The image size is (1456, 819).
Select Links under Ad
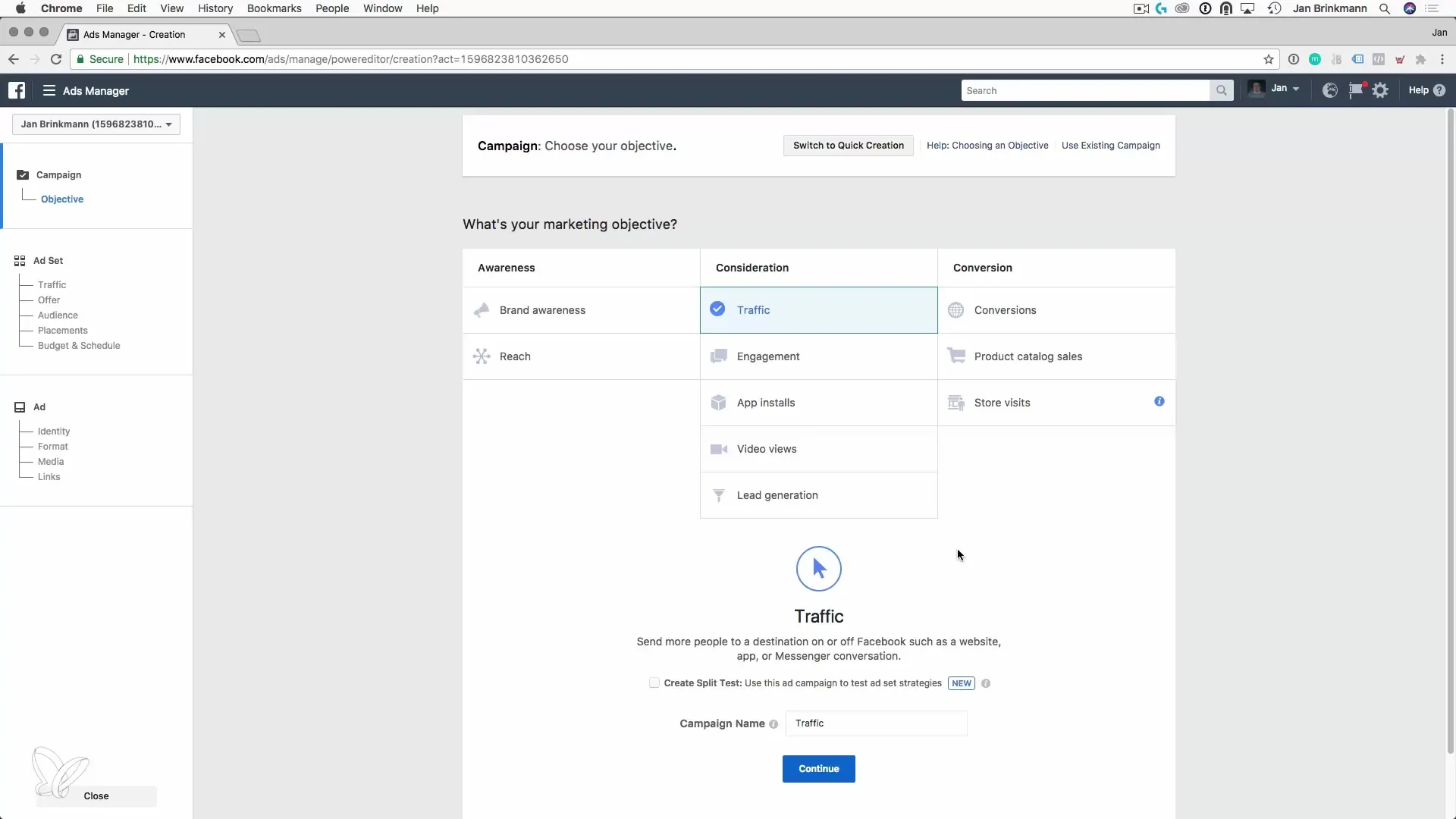click(x=49, y=477)
